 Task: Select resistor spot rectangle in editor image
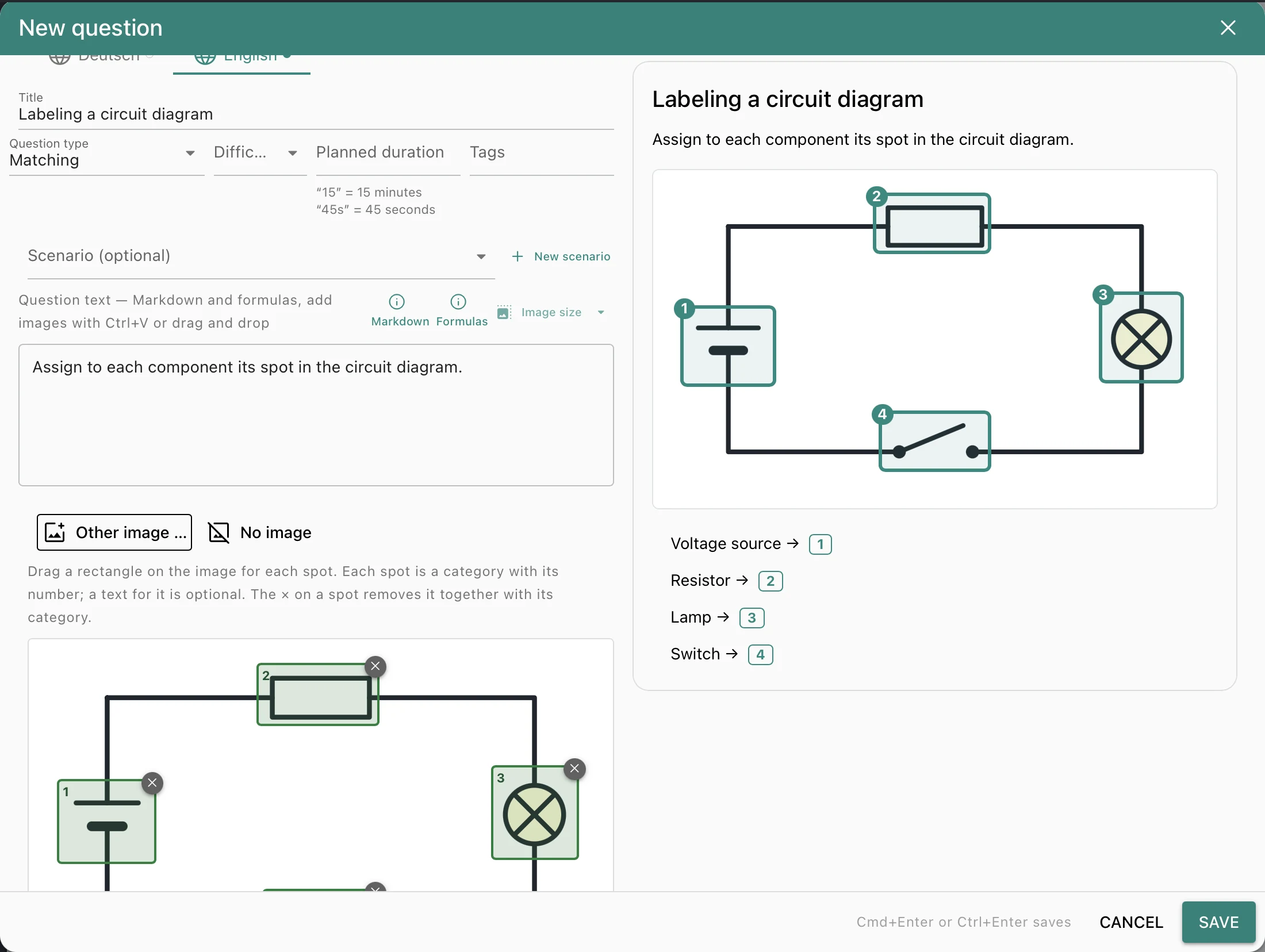[318, 694]
